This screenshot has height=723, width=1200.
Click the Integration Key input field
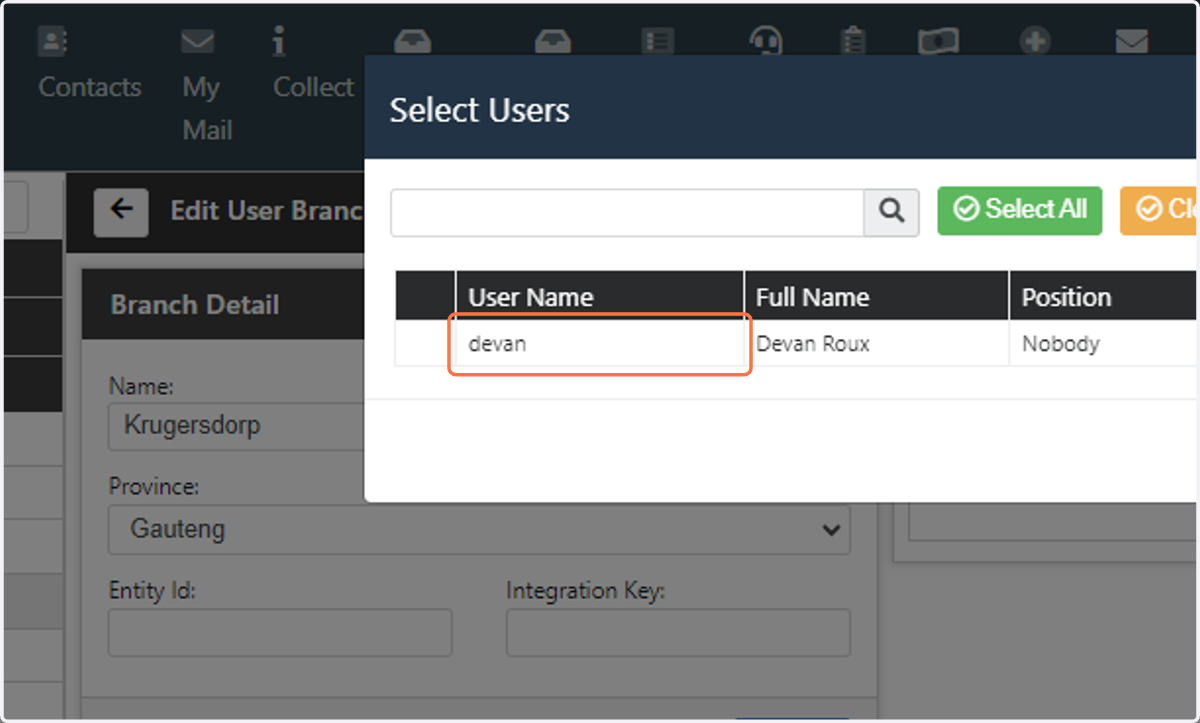[x=678, y=632]
